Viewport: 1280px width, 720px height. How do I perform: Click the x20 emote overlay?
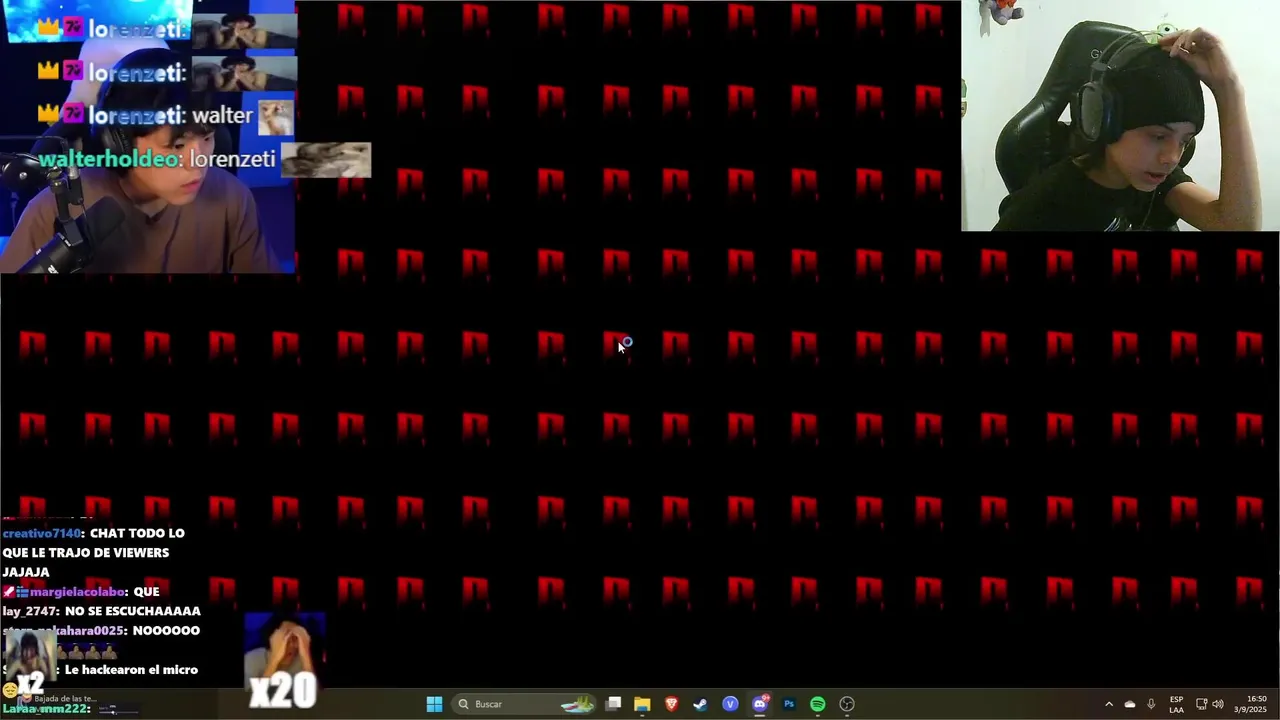tap(285, 662)
